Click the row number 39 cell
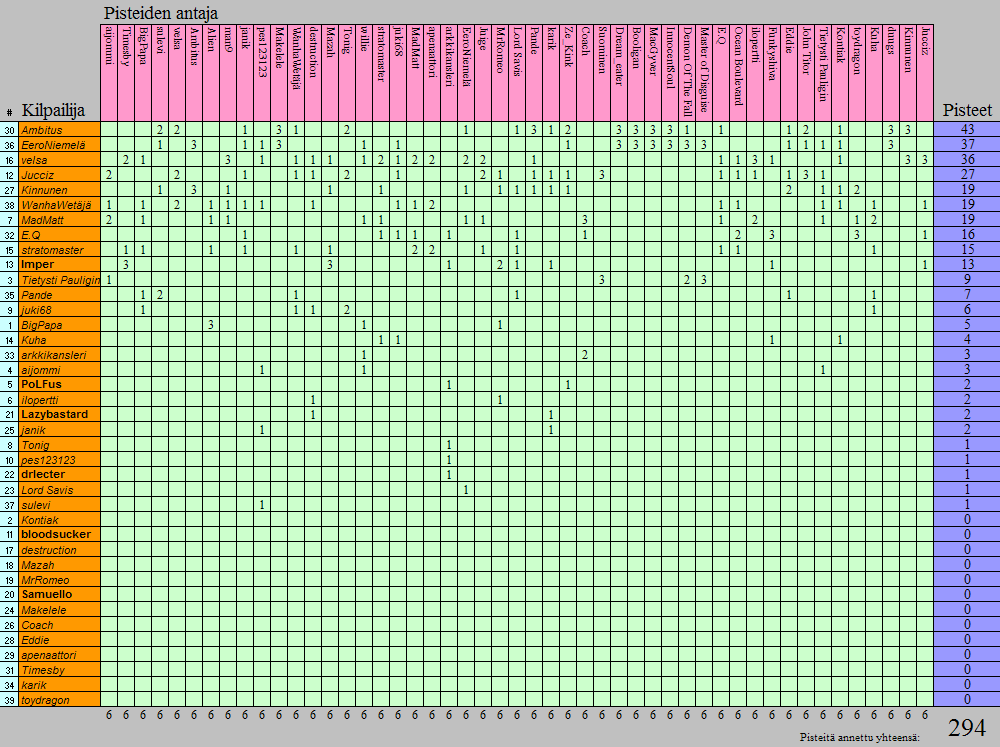 10,700
